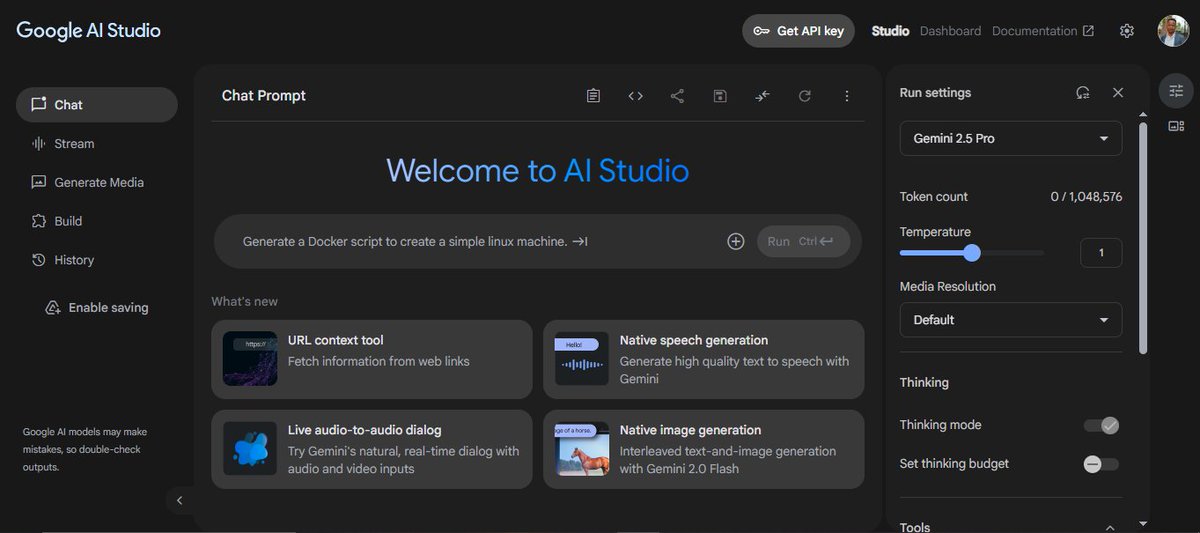Close the Run settings panel
This screenshot has height=533, width=1200.
[1118, 92]
